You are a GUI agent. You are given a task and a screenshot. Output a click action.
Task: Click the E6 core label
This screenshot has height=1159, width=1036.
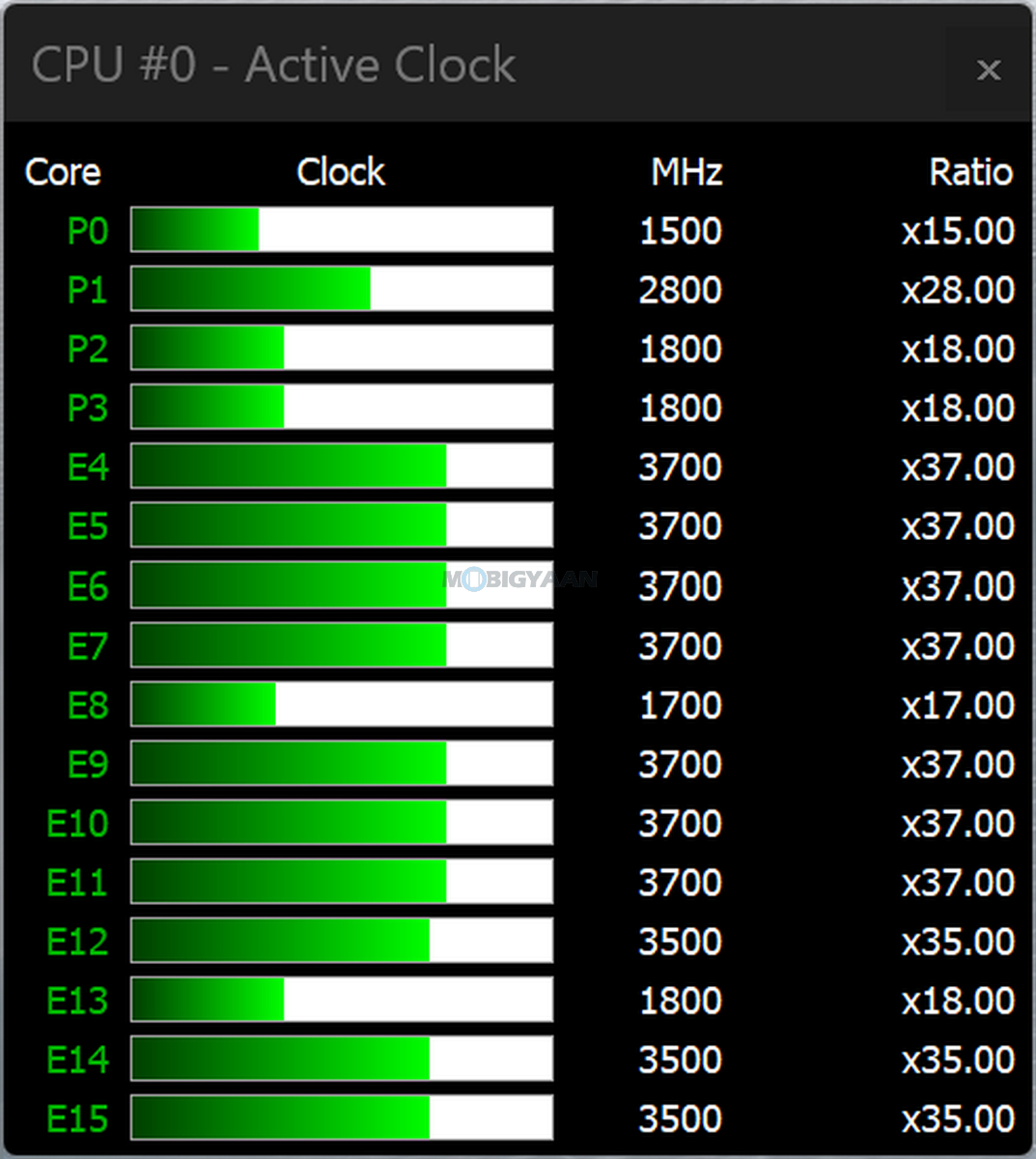88,586
